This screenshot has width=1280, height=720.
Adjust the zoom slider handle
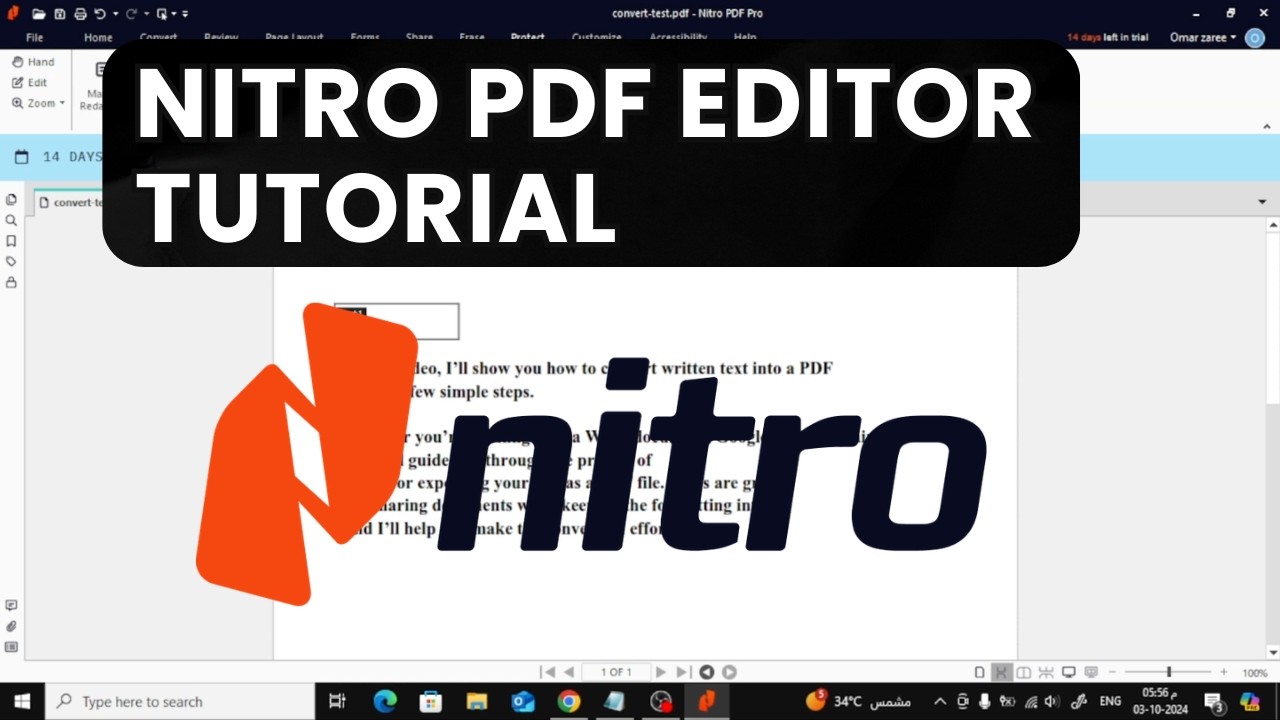1169,673
